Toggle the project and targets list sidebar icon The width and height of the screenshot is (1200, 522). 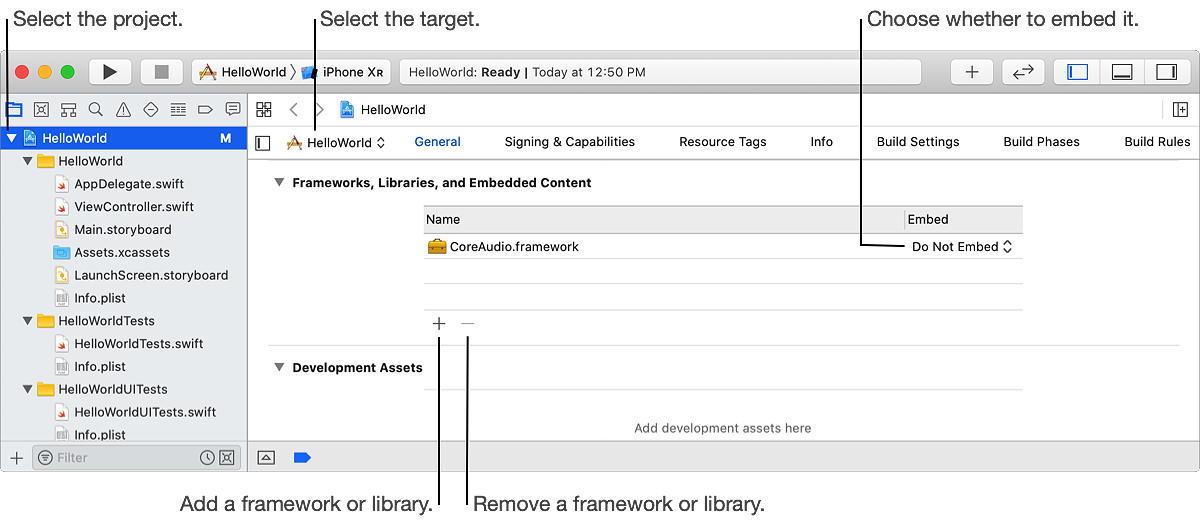263,143
